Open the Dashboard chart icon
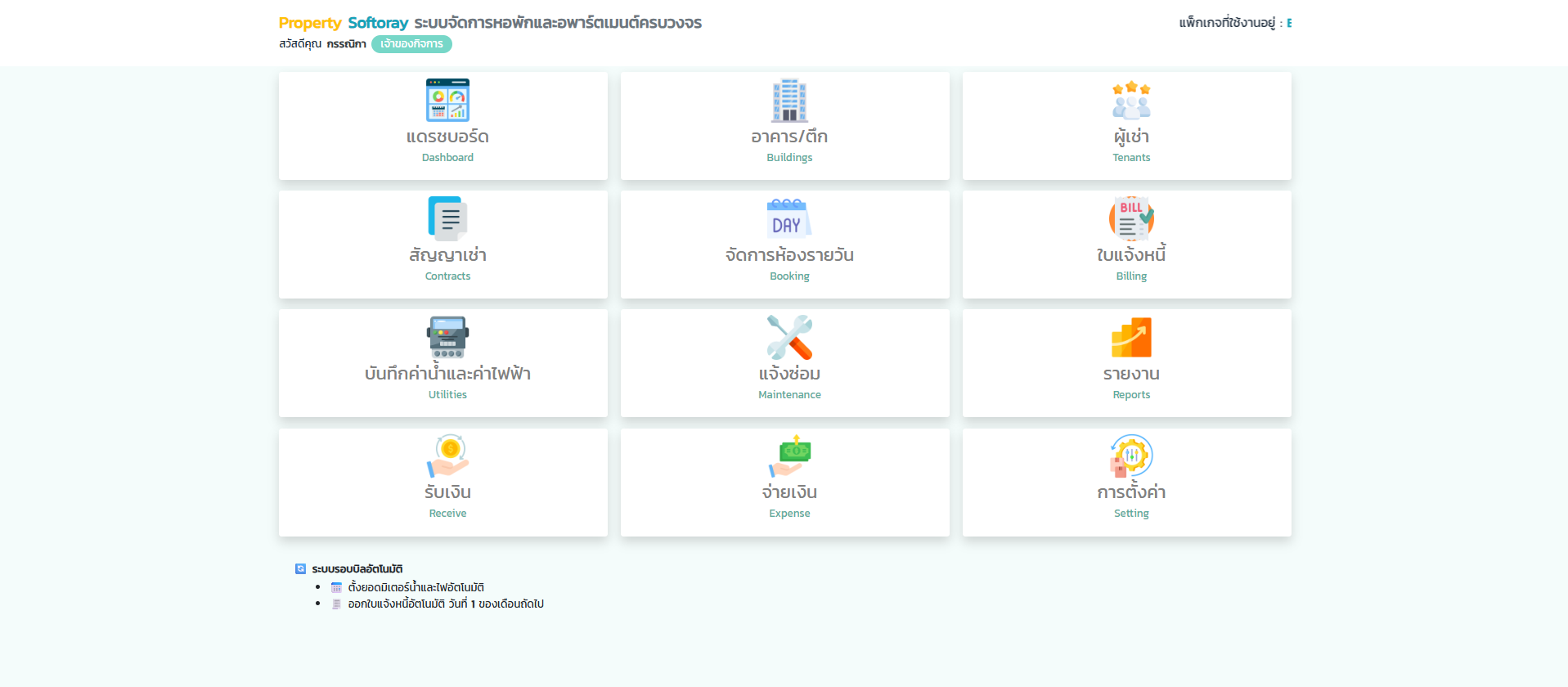 (x=447, y=100)
